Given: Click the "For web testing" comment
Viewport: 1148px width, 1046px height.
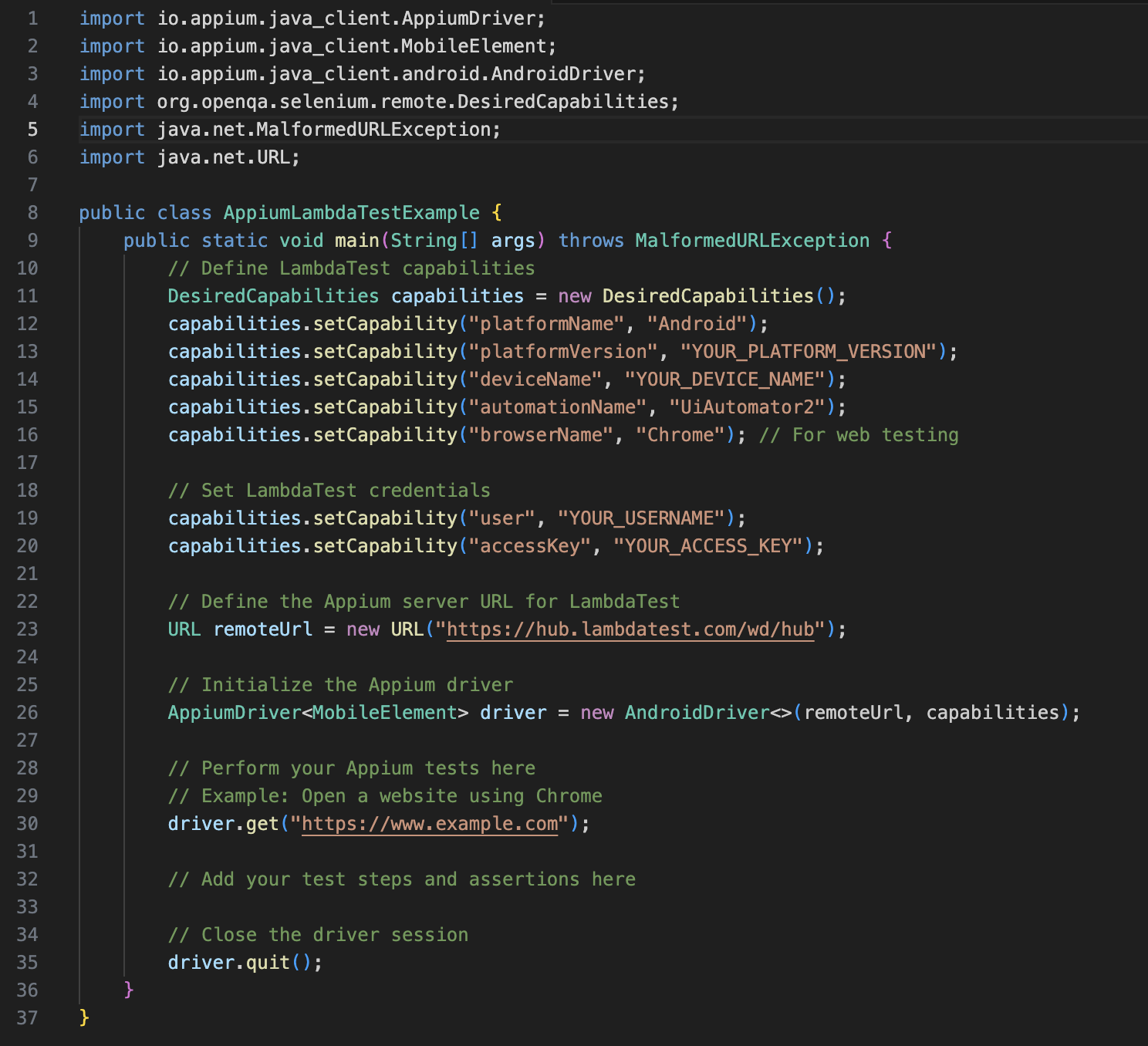Looking at the screenshot, I should tap(859, 435).
